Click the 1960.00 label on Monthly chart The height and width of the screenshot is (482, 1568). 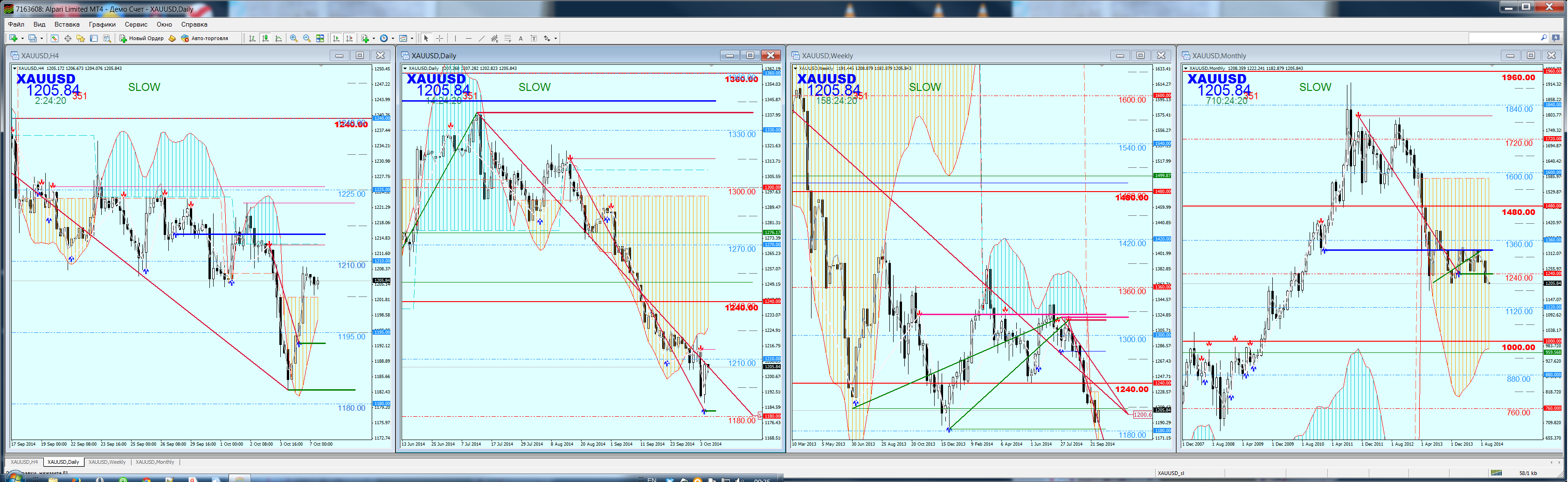1518,77
